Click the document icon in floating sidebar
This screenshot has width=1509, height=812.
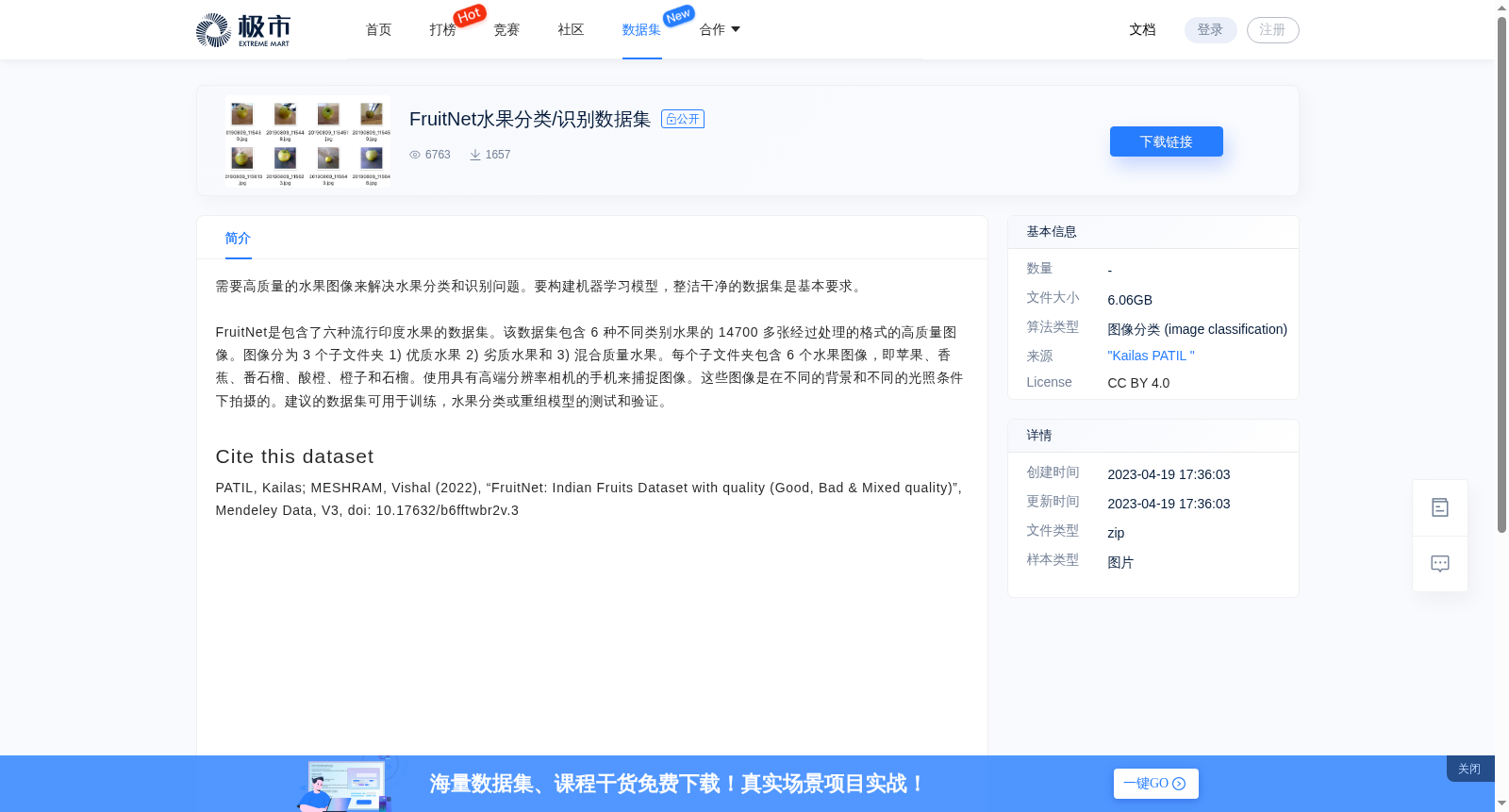(1439, 507)
